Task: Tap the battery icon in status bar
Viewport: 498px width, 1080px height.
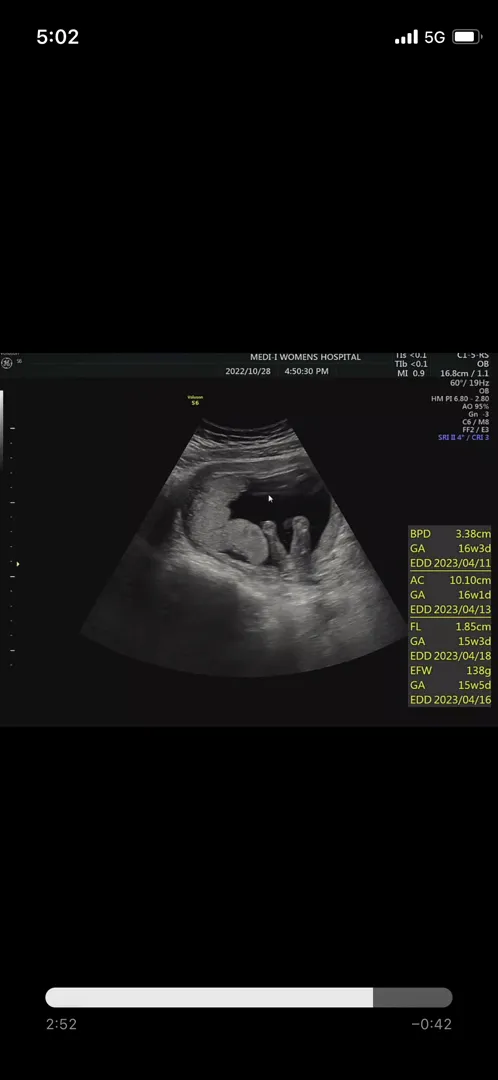Action: coord(466,37)
